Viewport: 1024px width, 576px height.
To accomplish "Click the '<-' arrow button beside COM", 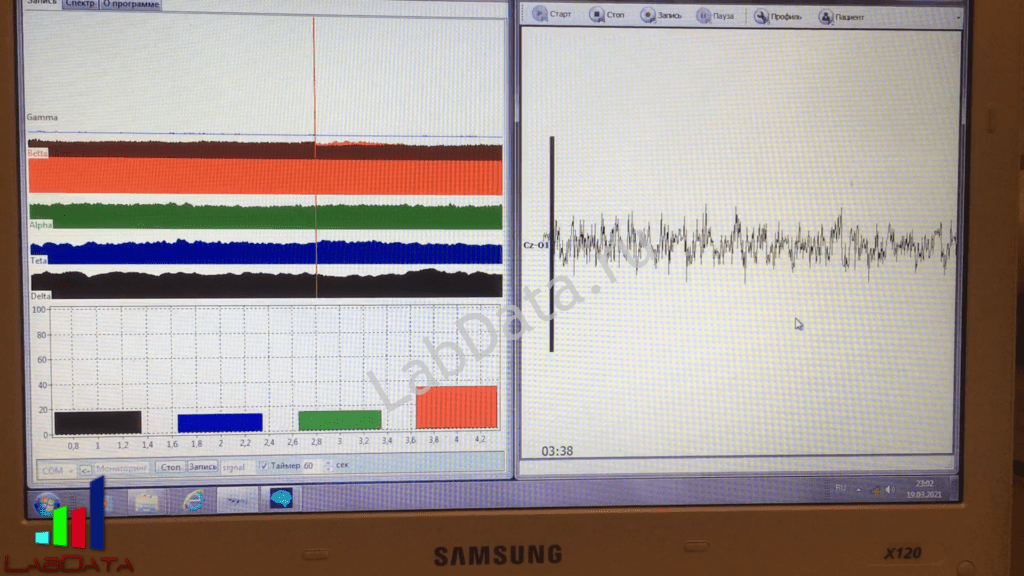I will click(x=85, y=470).
